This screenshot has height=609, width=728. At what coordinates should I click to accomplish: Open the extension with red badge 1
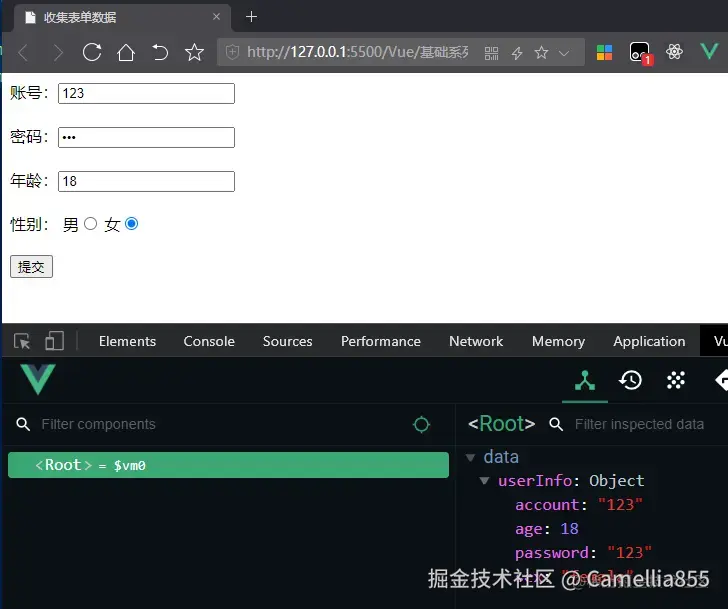coord(640,52)
